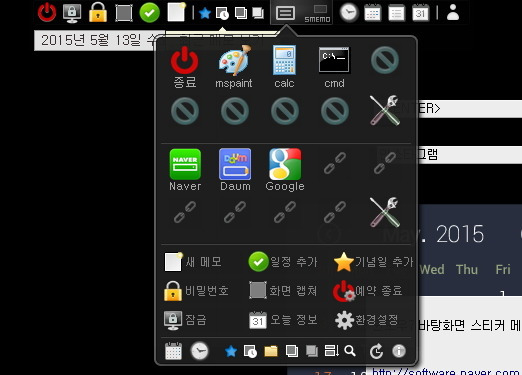
Task: Click the clock icon in the popup bottom row
Action: click(x=199, y=351)
